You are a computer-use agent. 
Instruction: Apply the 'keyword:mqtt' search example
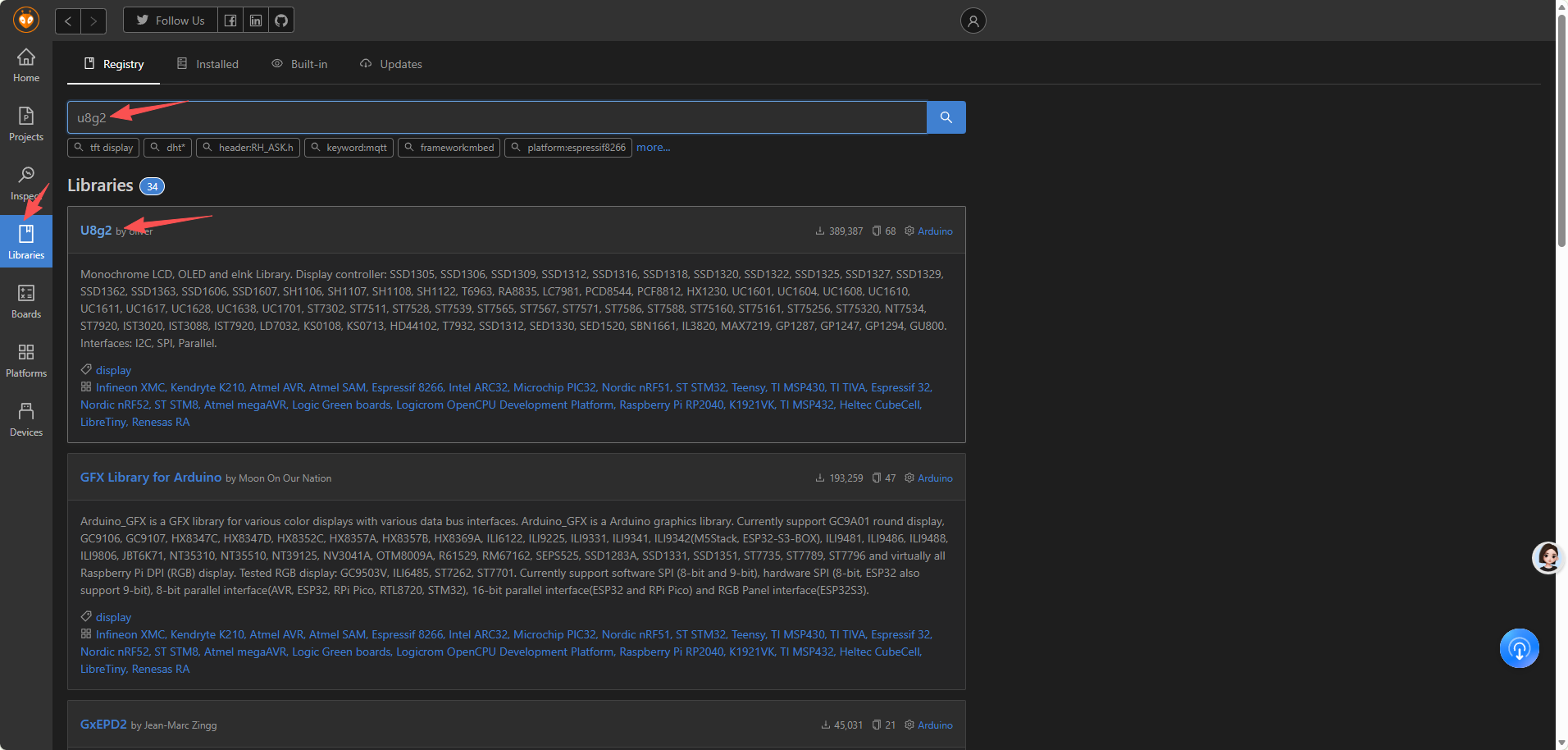pos(349,148)
